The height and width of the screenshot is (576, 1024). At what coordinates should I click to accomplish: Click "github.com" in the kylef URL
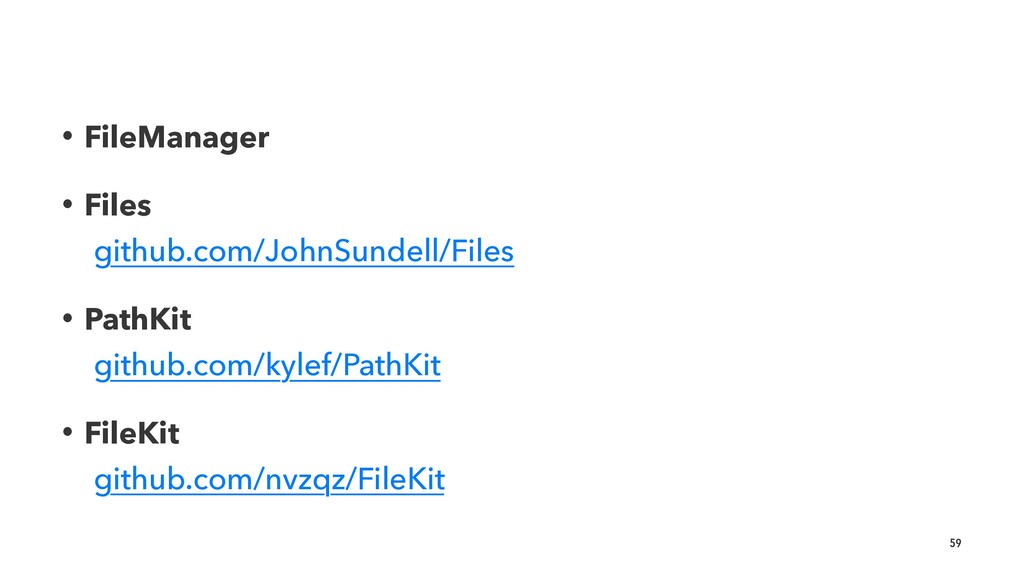175,366
